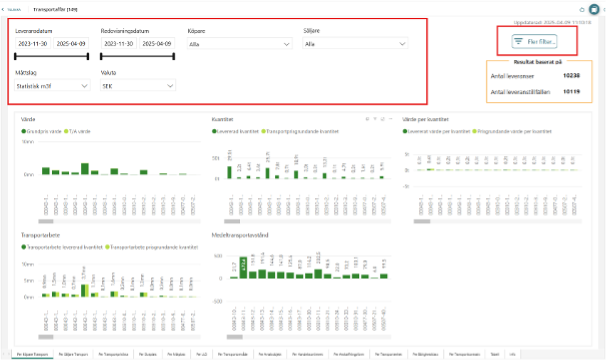
Task: Go back using the top-left arrow
Action: click(x=3, y=9)
